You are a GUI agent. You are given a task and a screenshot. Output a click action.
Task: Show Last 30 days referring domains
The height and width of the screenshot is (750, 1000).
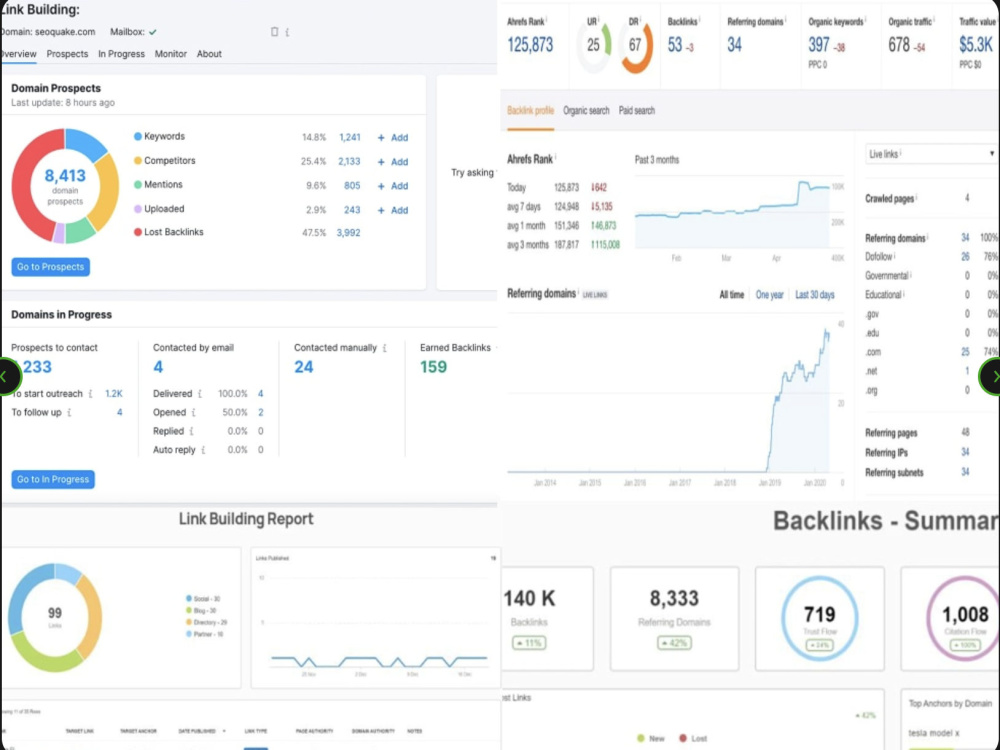[814, 295]
